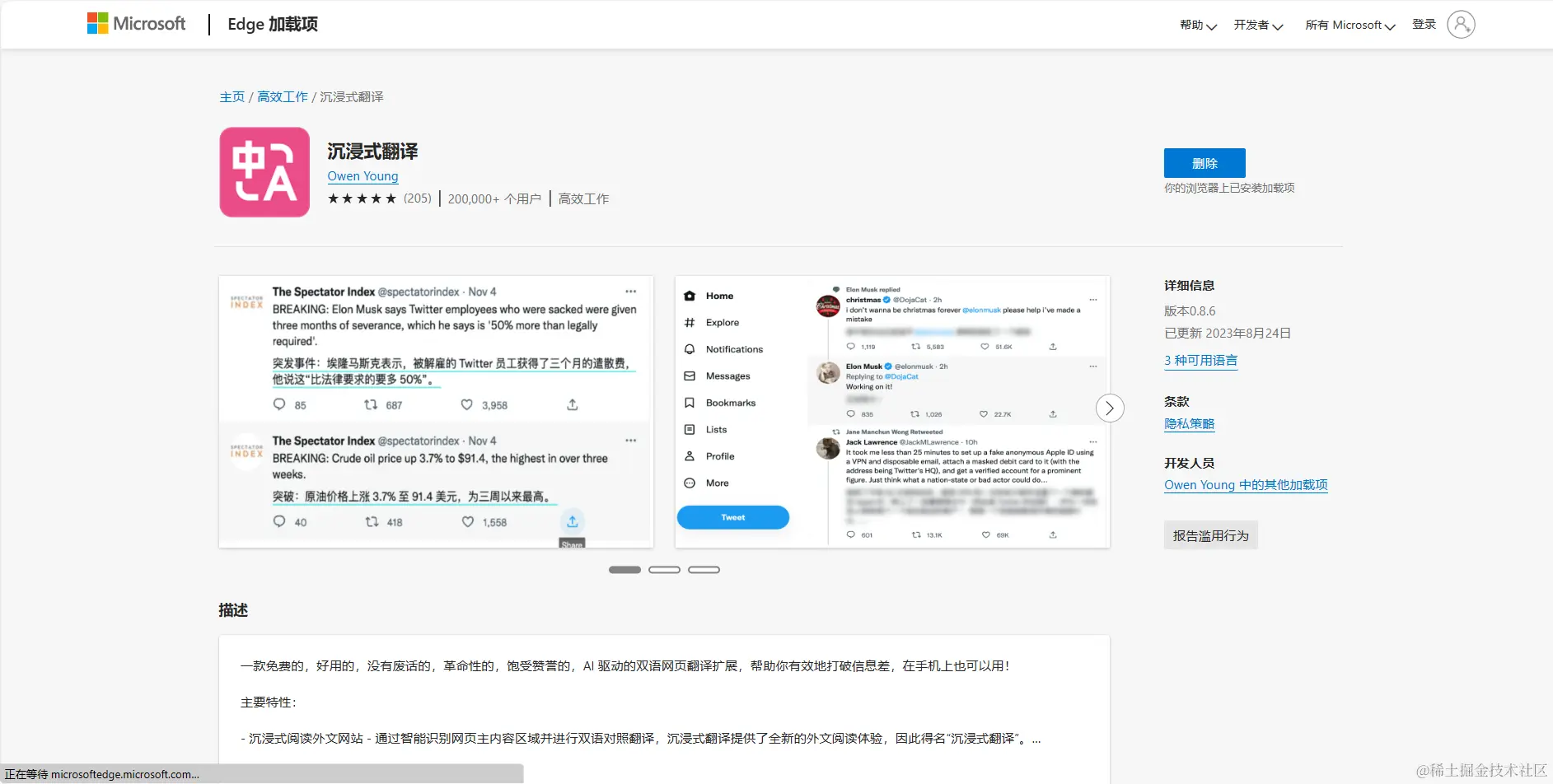Go to 主页 breadcrumb
1553x784 pixels.
232,97
